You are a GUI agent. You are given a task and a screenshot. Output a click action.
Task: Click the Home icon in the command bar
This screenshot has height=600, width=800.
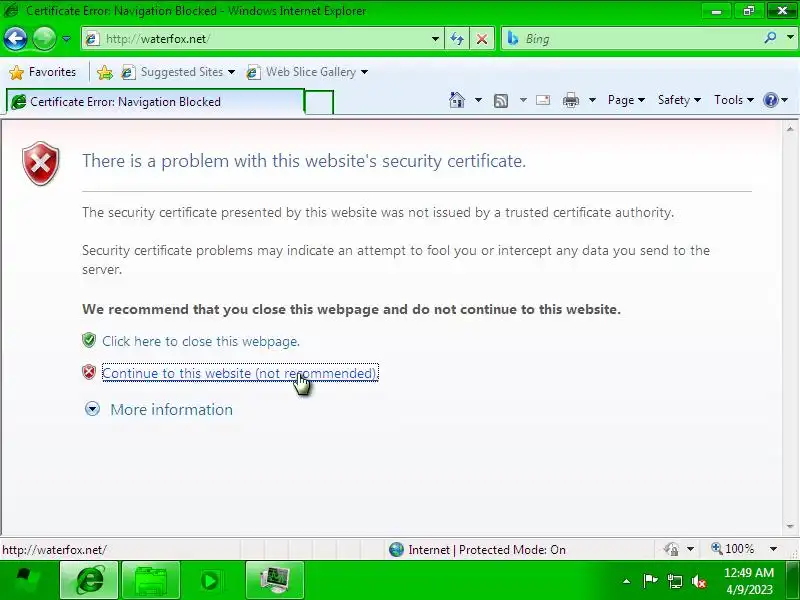coord(457,100)
